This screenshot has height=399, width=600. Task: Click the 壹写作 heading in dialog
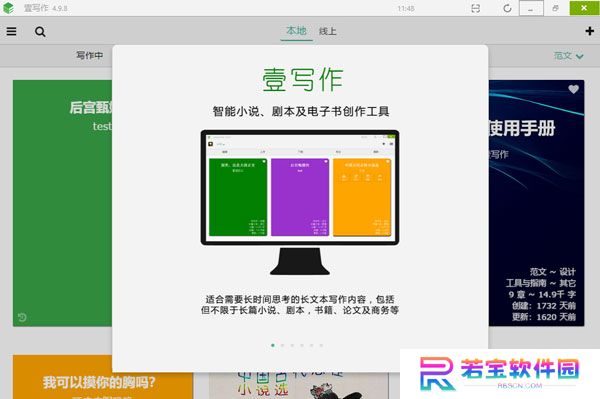pos(302,80)
